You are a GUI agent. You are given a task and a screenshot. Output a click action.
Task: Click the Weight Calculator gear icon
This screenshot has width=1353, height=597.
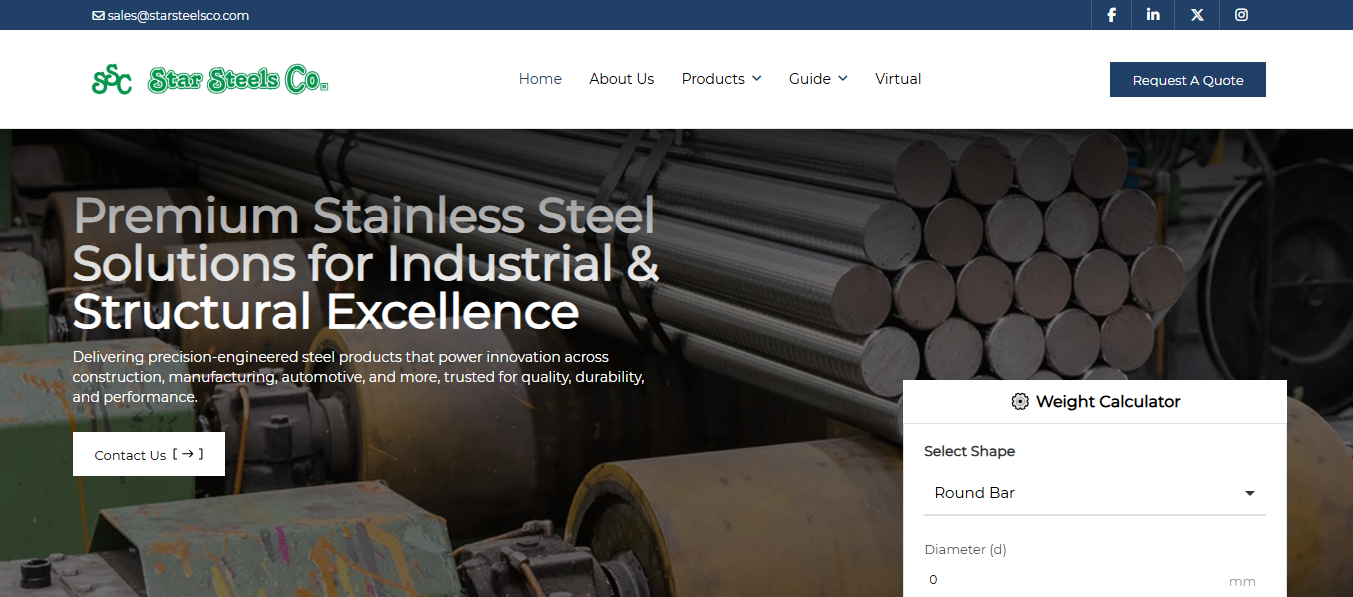point(1020,402)
